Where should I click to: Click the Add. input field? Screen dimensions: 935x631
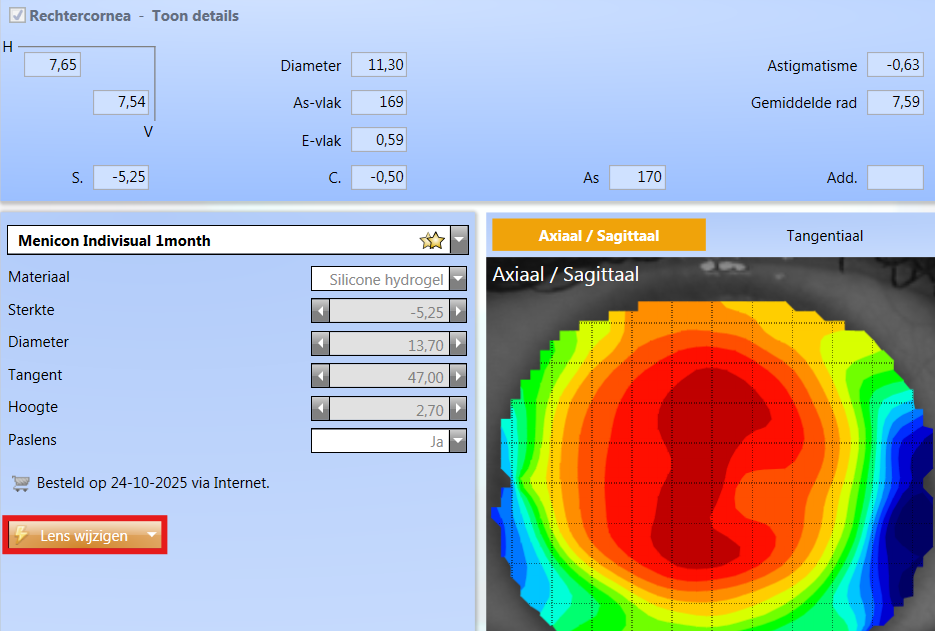[895, 178]
